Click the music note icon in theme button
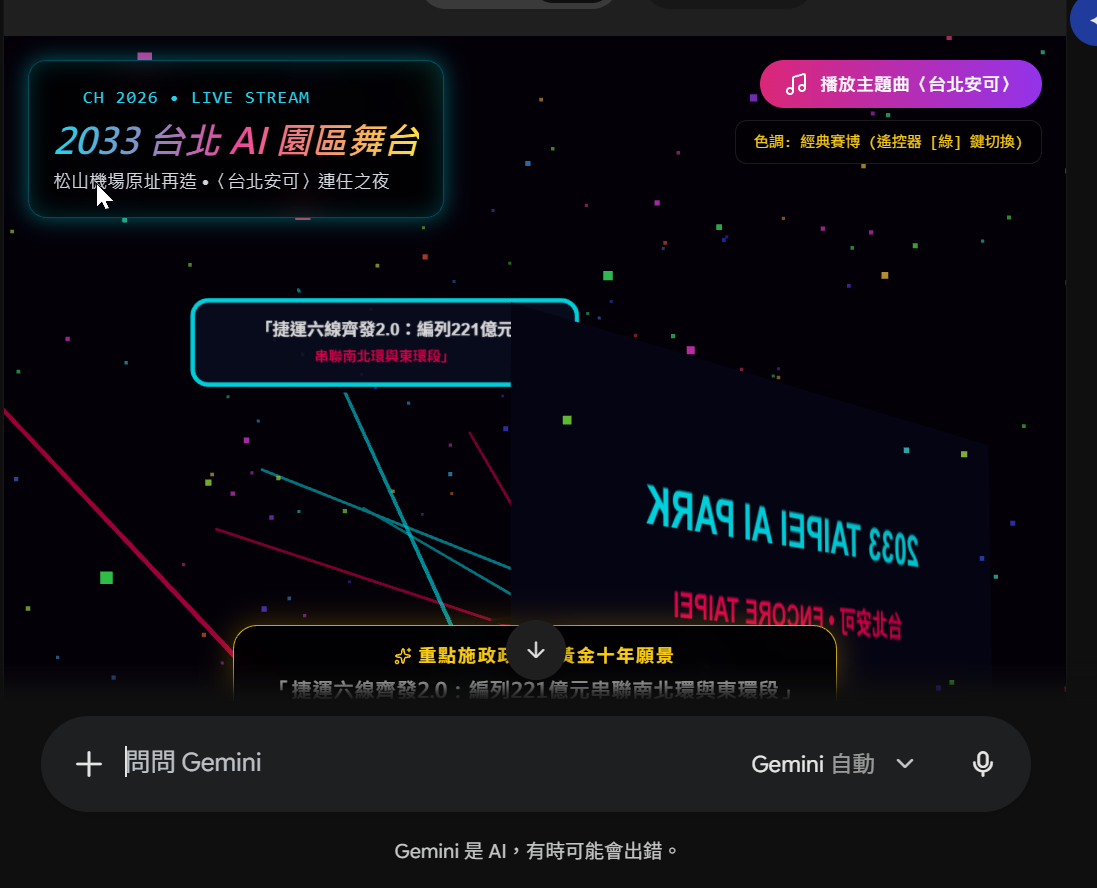The height and width of the screenshot is (888, 1097). coord(796,84)
